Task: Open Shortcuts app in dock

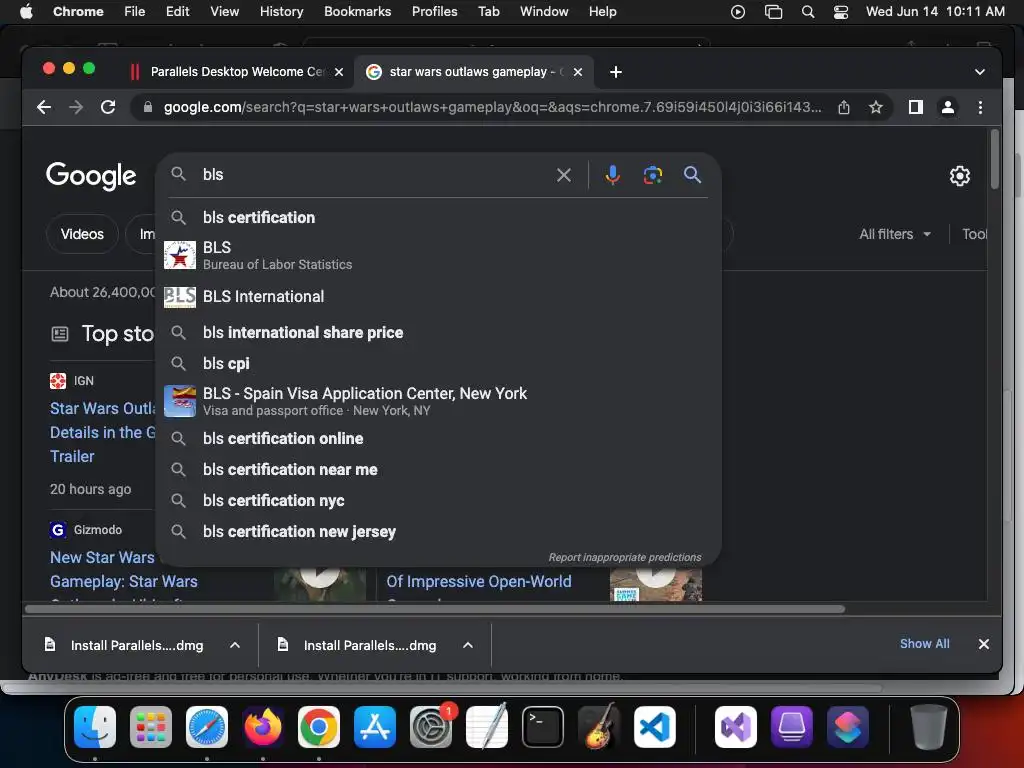Action: 848,726
